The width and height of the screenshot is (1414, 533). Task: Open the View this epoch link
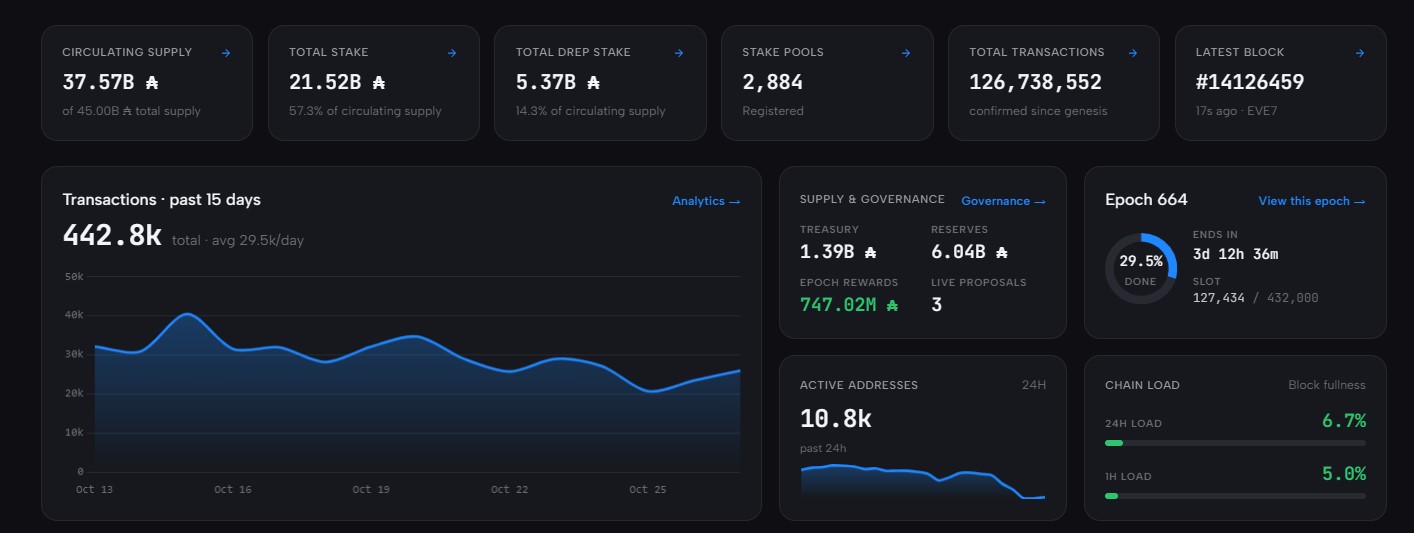[1312, 201]
